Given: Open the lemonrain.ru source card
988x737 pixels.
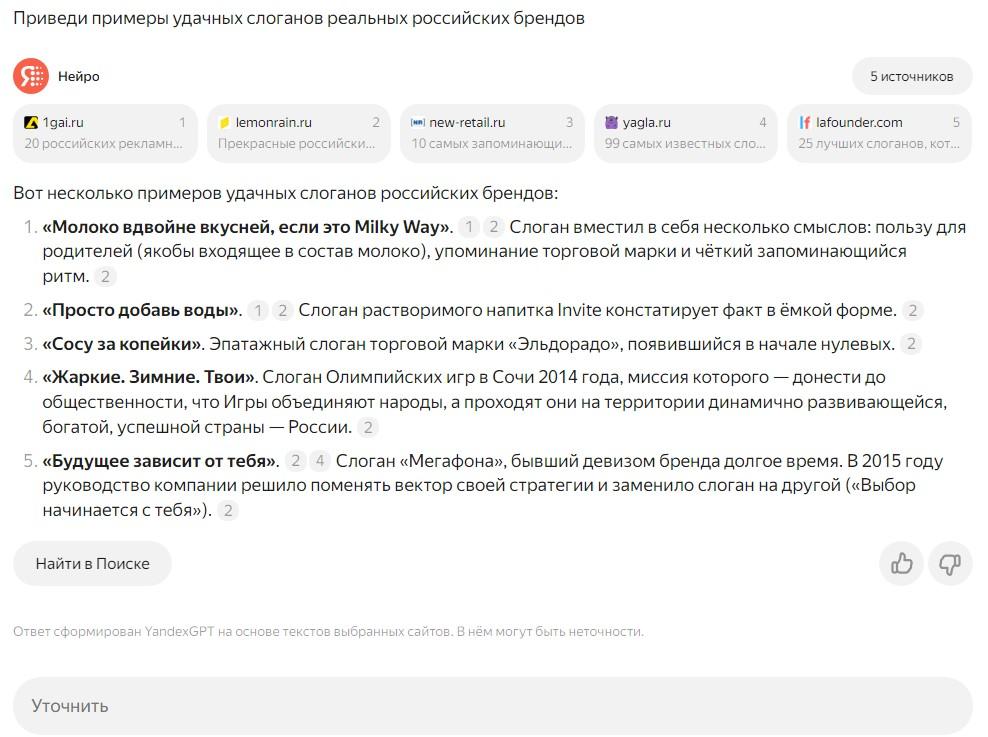Looking at the screenshot, I should [x=299, y=133].
